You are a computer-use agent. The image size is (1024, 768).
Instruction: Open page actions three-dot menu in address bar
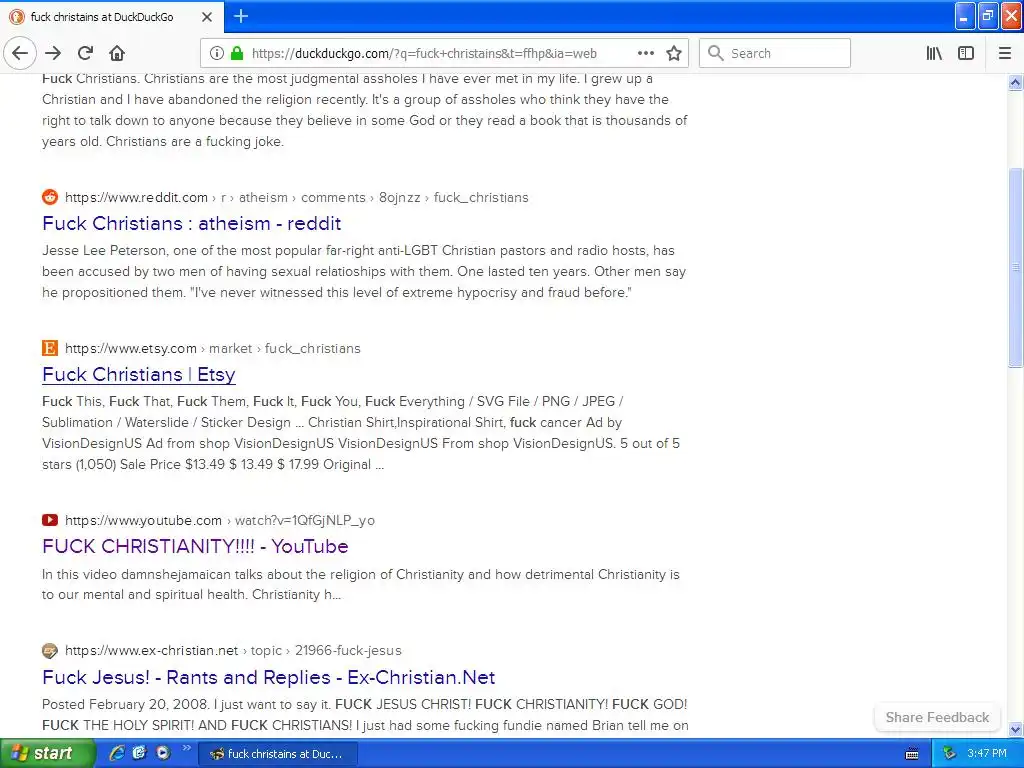click(x=645, y=54)
